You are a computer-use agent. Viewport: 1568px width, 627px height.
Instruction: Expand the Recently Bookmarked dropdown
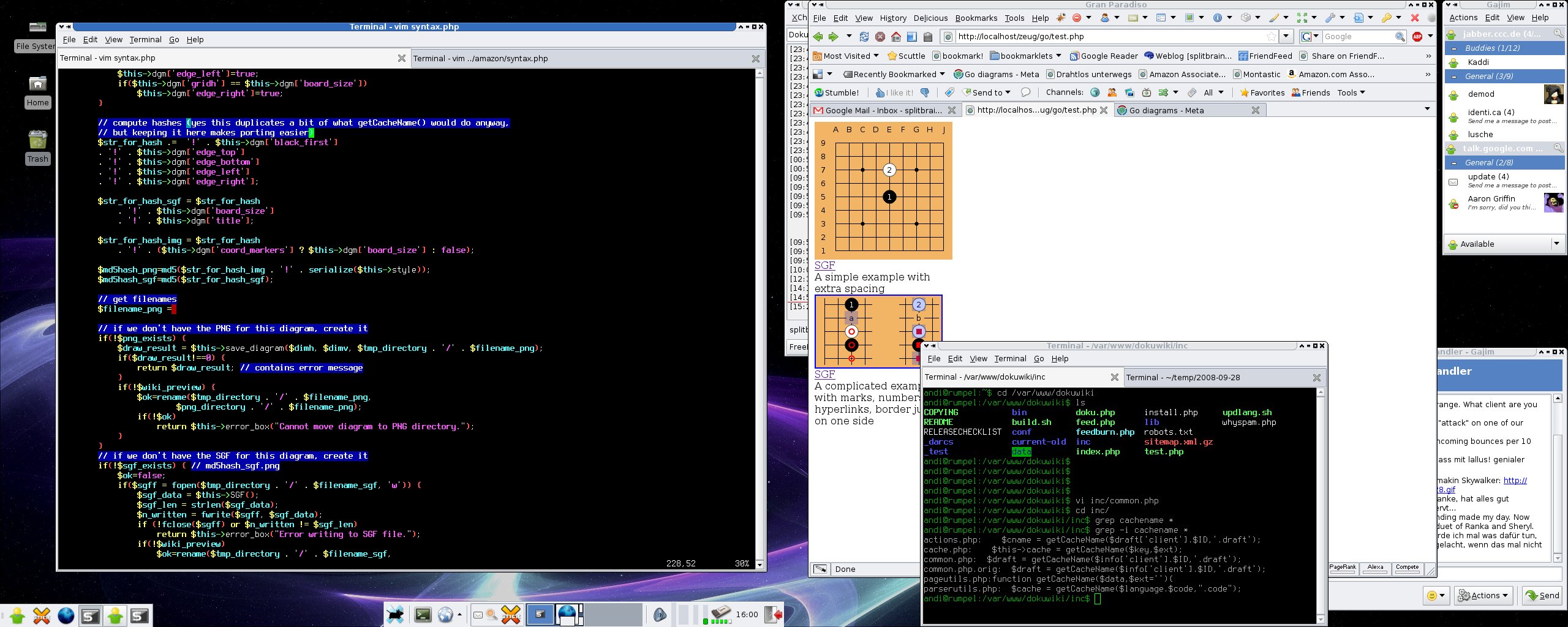point(894,74)
